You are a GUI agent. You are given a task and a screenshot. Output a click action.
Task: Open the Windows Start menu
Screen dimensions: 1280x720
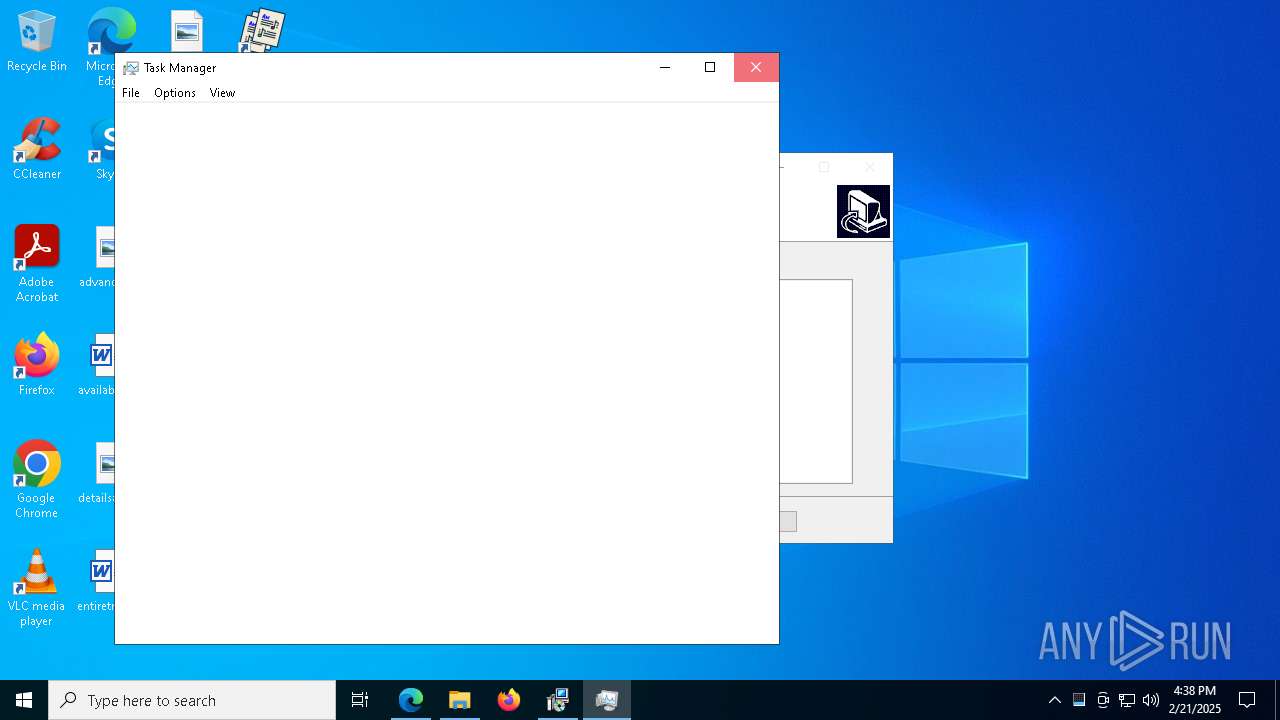[x=24, y=700]
